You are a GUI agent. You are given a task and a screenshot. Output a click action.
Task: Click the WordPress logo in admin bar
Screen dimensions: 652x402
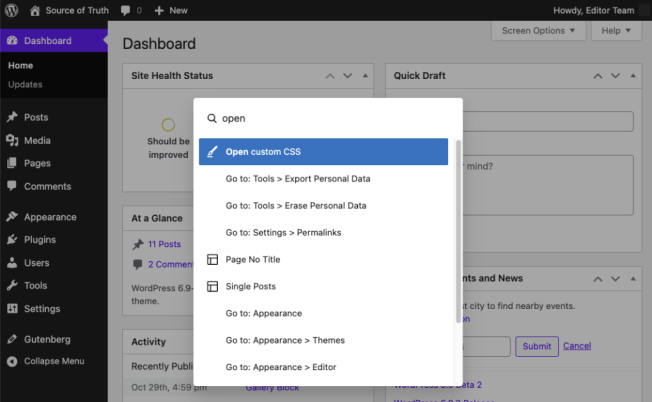pyautogui.click(x=12, y=10)
